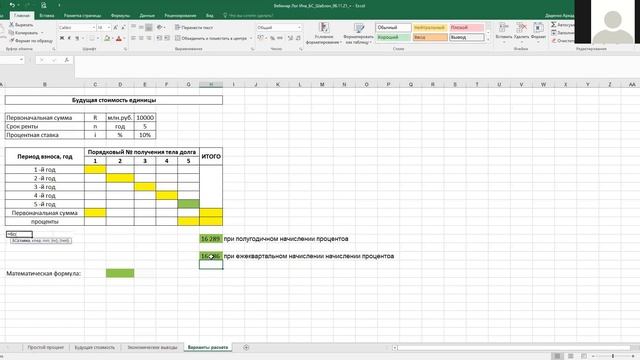This screenshot has width=640, height=360.
Task: Open the merge and center dropdown arrow
Action: point(251,38)
